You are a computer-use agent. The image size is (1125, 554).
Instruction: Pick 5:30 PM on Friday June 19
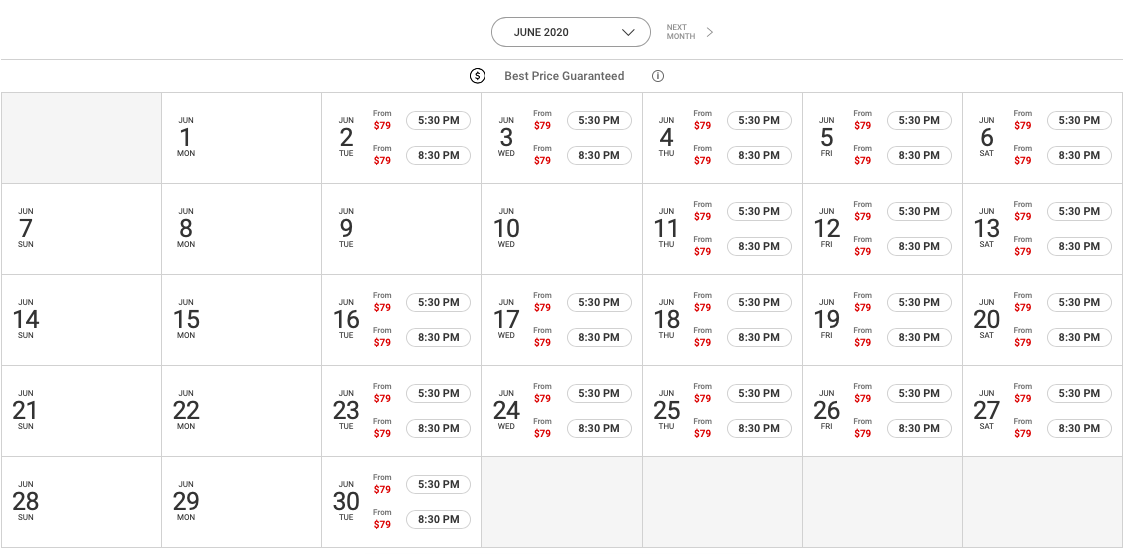point(919,303)
